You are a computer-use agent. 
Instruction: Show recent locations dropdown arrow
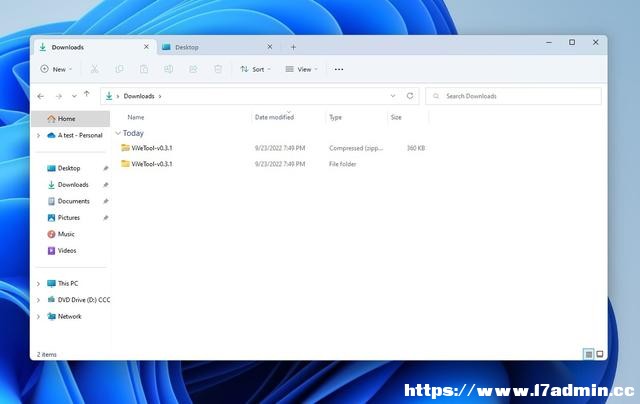[x=74, y=96]
